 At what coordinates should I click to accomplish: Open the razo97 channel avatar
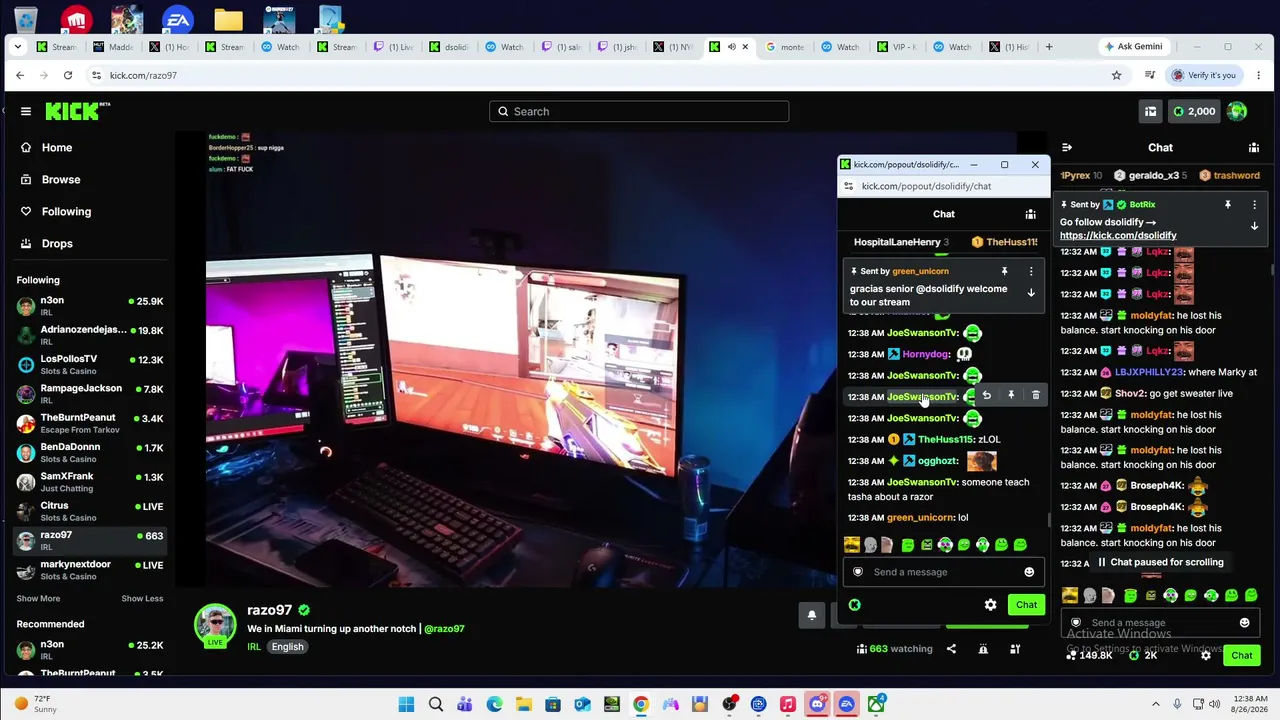(x=215, y=625)
